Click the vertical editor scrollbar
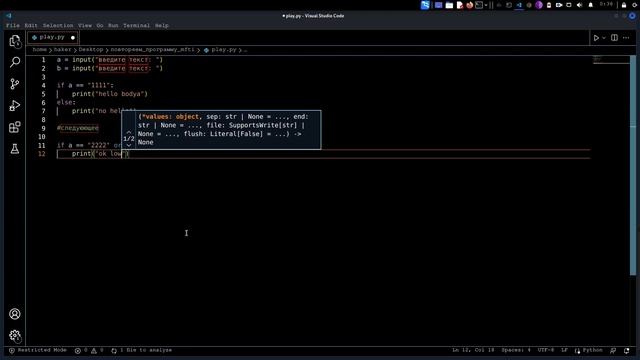Screen dimensions: 640x360 click(633, 165)
